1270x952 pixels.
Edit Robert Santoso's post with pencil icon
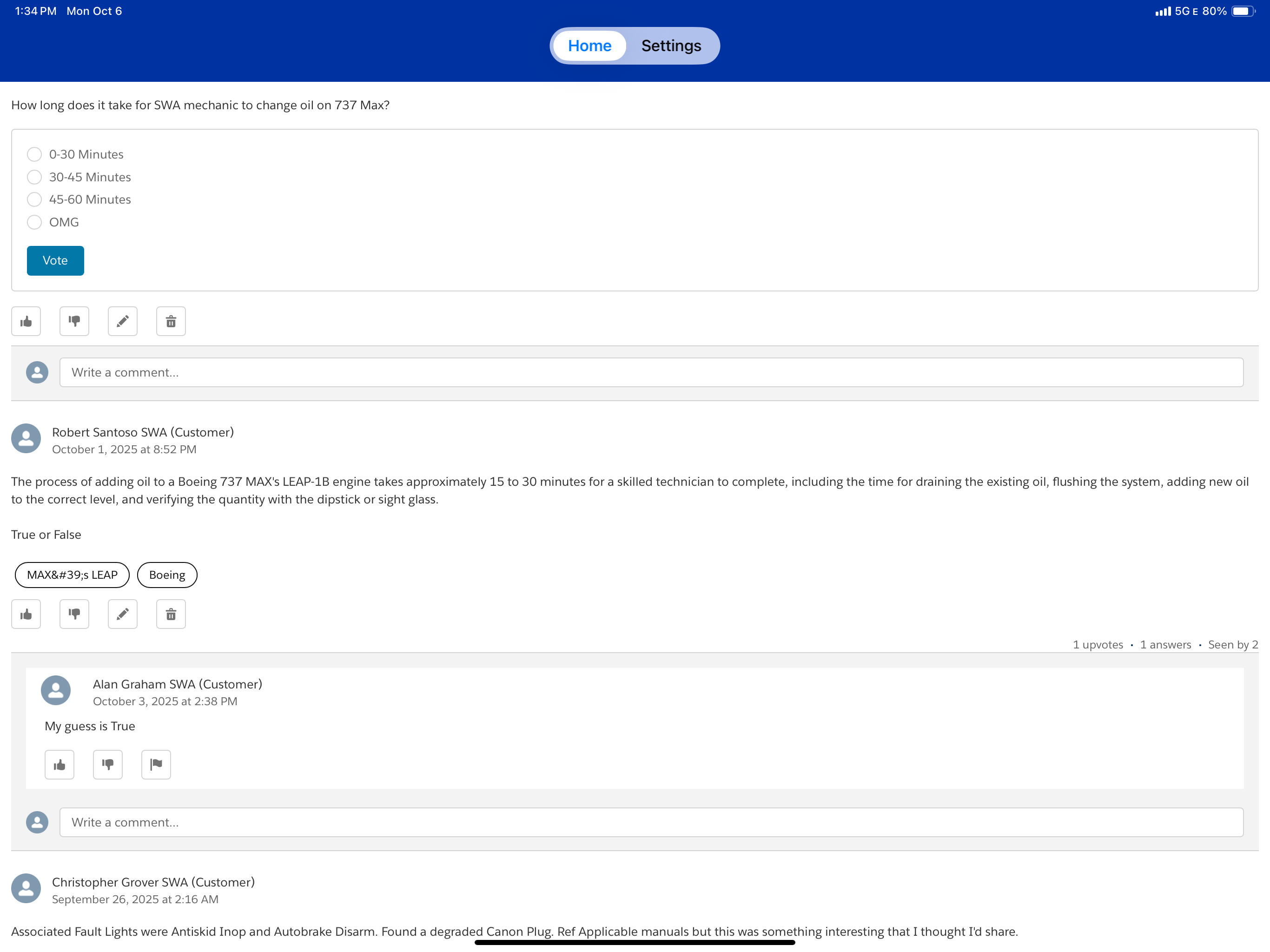pos(123,615)
